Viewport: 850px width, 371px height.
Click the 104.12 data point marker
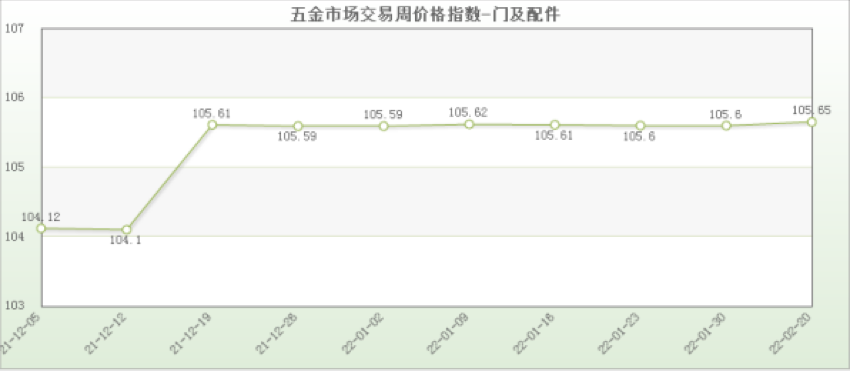41,228
